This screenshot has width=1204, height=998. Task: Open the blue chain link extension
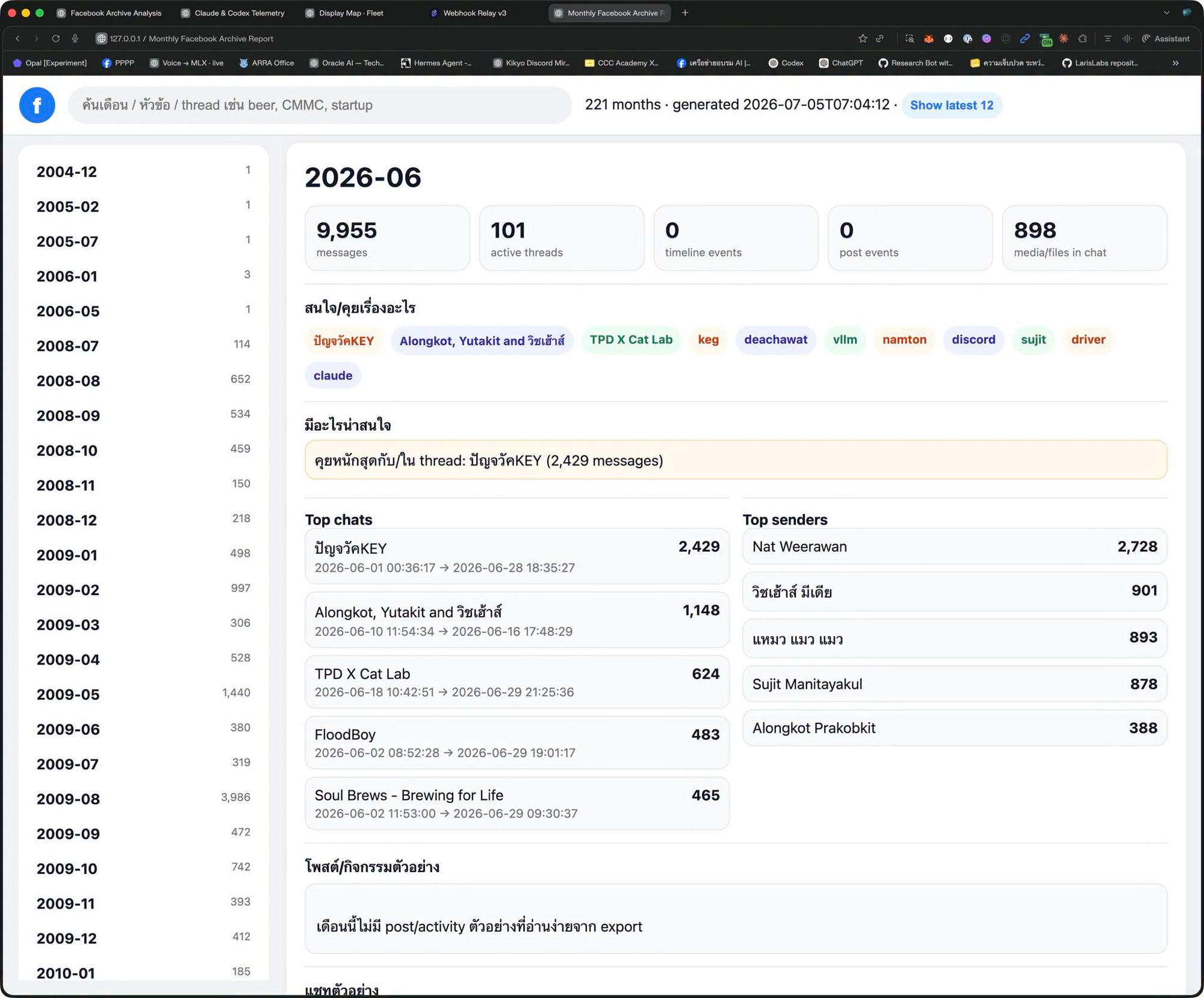[1025, 39]
